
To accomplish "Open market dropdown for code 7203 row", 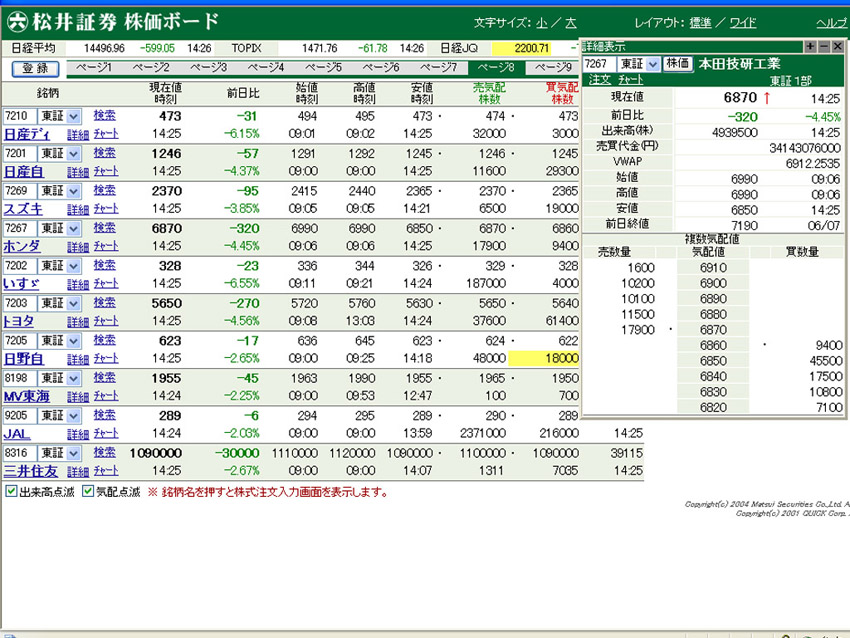I will (x=74, y=303).
